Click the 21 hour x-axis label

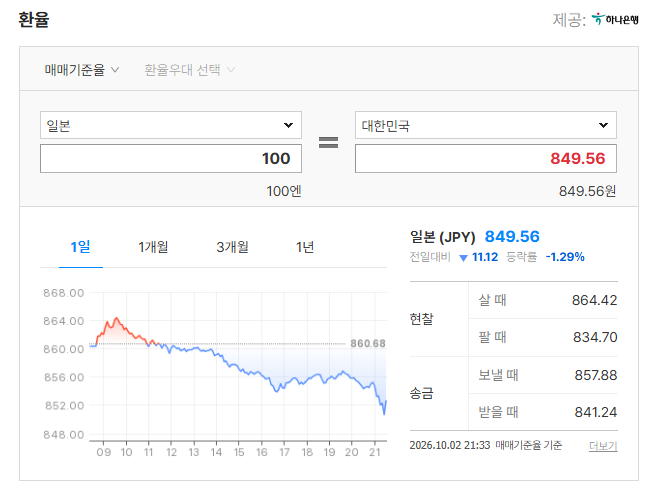pos(375,452)
